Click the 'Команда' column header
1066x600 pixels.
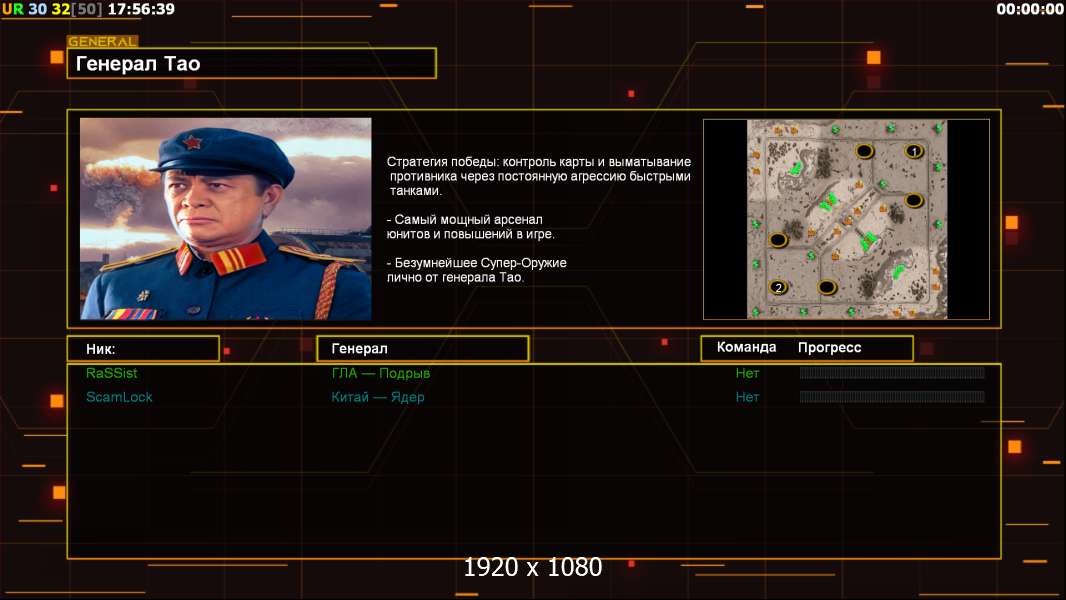click(746, 347)
